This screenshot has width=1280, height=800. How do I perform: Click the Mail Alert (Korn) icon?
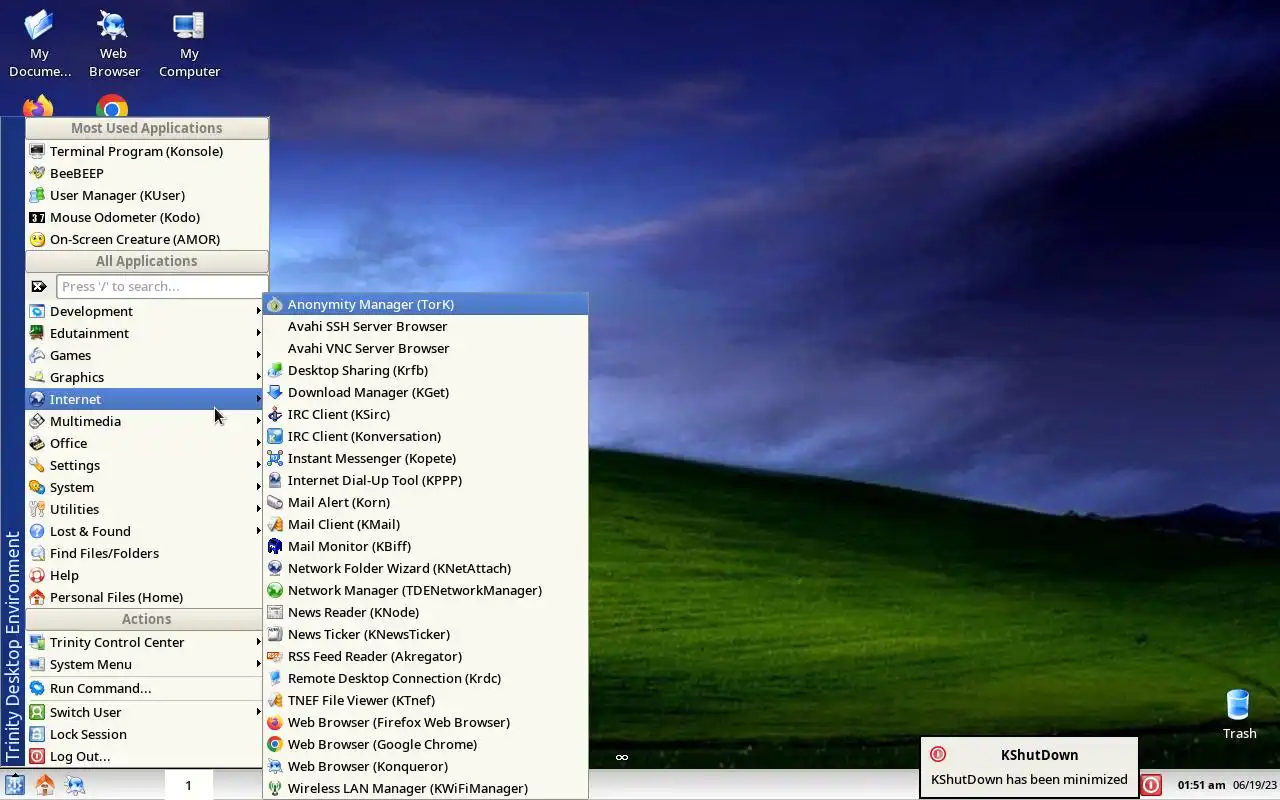pos(275,502)
